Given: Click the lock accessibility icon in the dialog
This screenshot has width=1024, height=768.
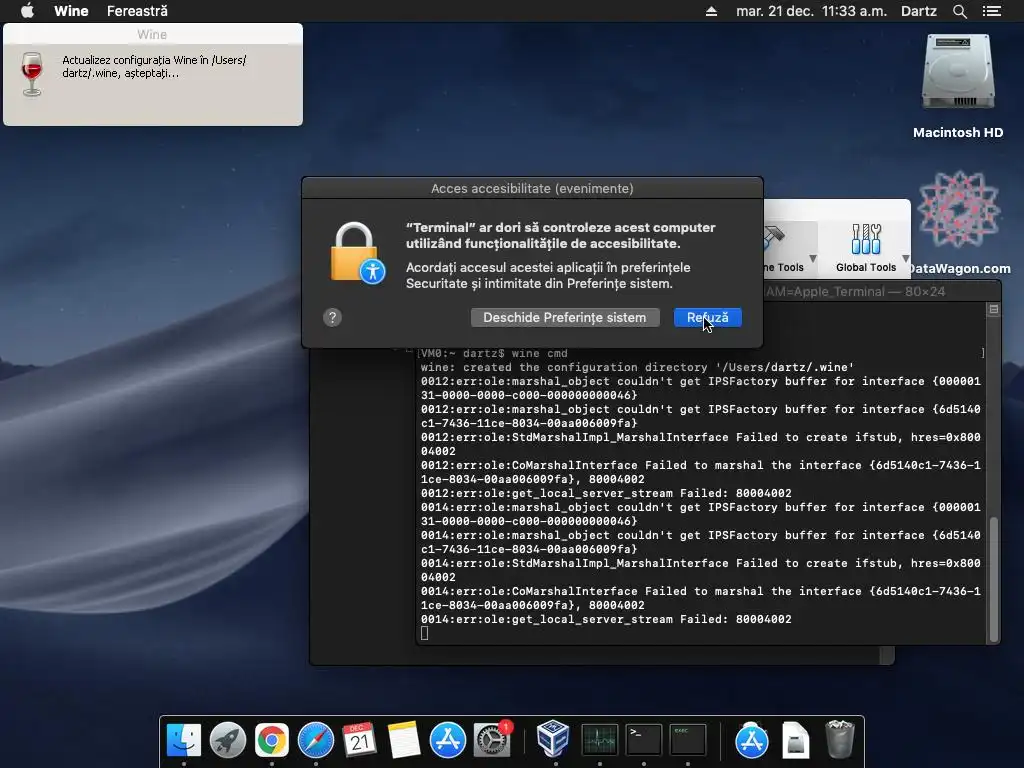Looking at the screenshot, I should tap(357, 253).
